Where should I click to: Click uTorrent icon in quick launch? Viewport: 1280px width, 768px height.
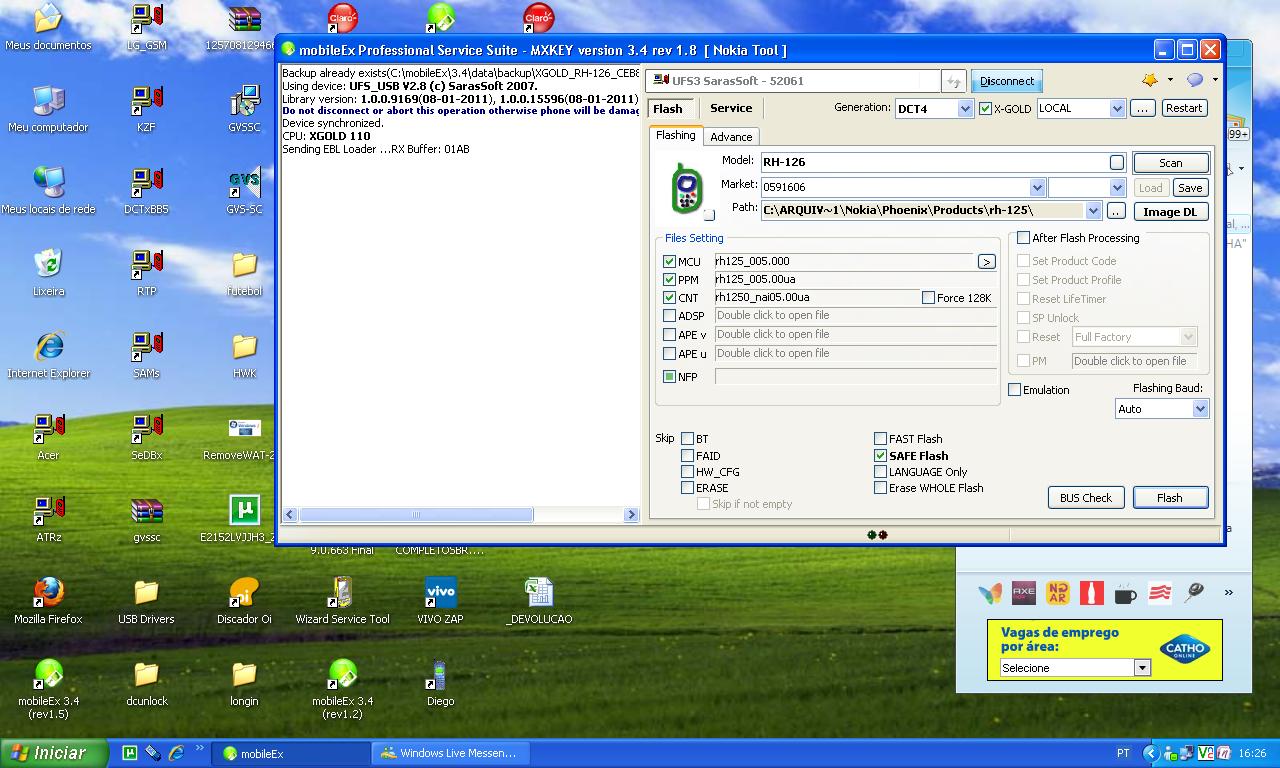(130, 753)
